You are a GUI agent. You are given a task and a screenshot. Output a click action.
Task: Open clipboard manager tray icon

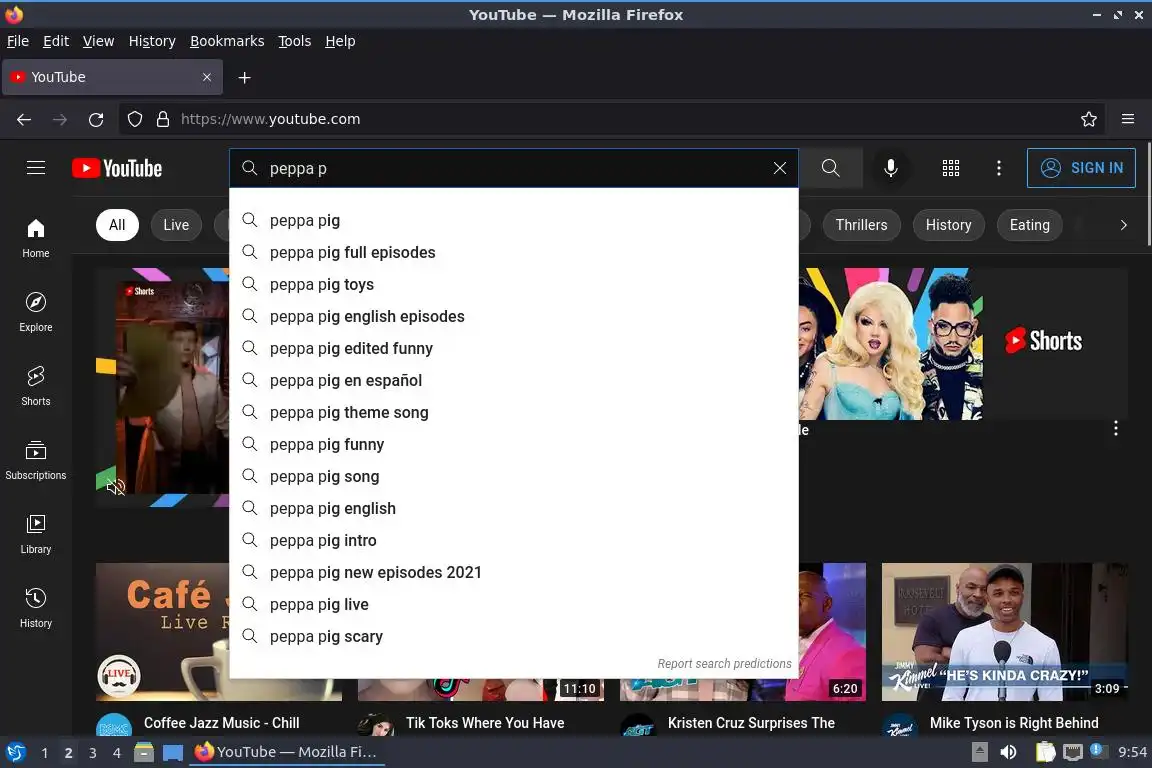[x=1045, y=752]
